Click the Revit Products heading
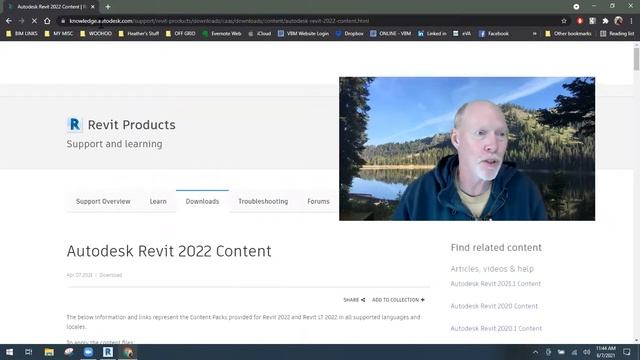 [131, 125]
